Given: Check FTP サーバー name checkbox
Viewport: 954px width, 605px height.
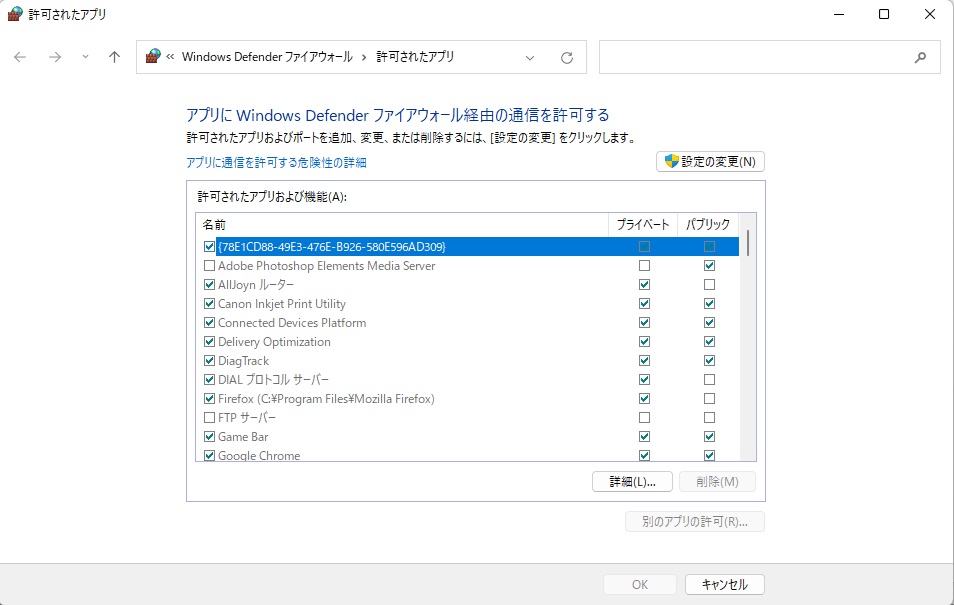Looking at the screenshot, I should (x=209, y=418).
